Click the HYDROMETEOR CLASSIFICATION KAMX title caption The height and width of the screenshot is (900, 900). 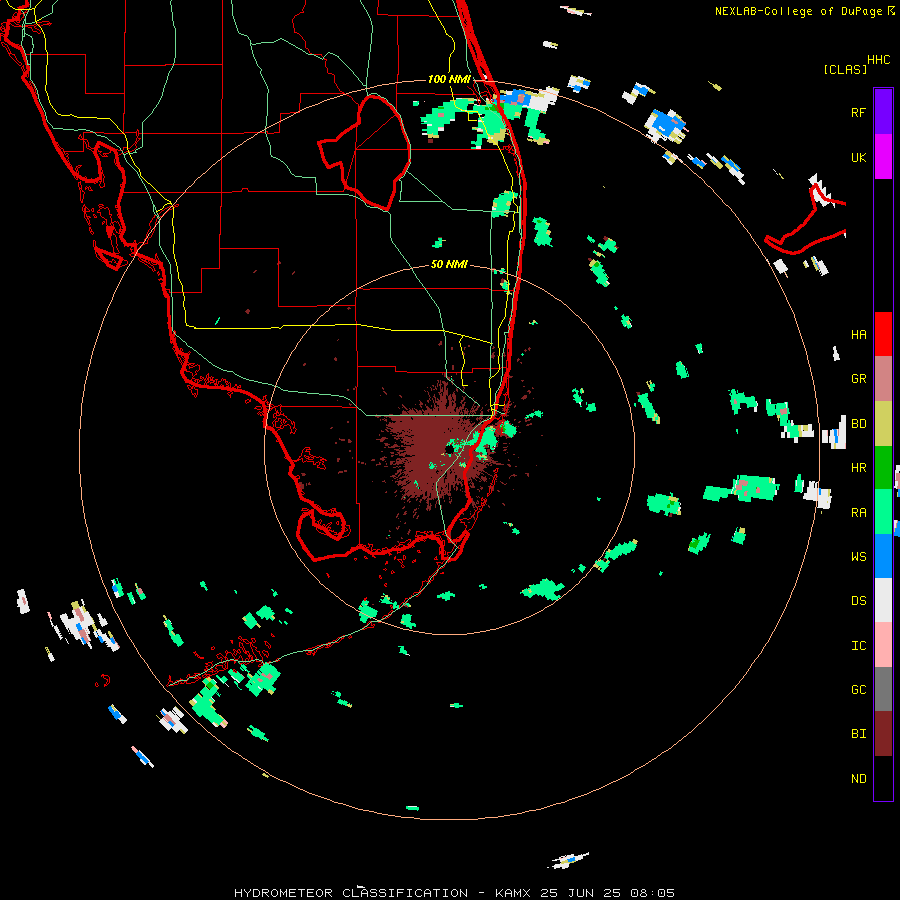(455, 893)
